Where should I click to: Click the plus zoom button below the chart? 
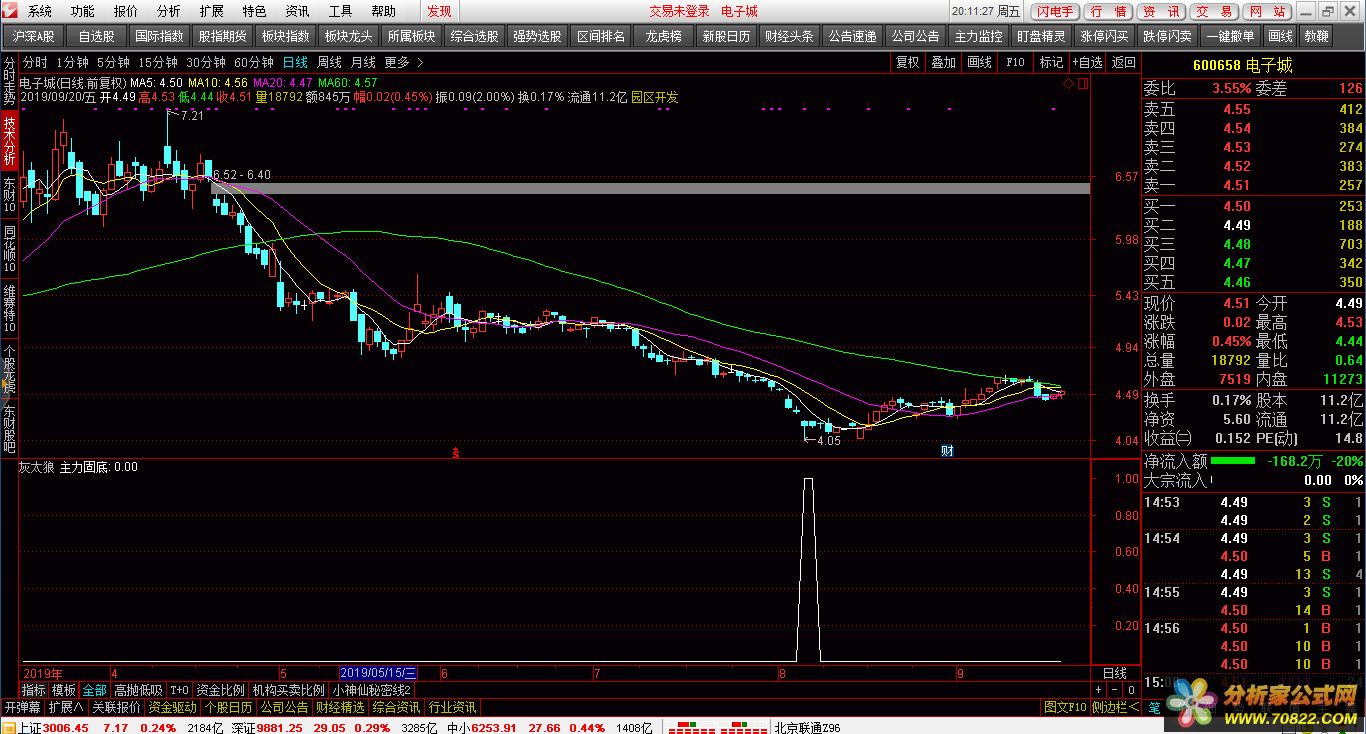[1098, 690]
